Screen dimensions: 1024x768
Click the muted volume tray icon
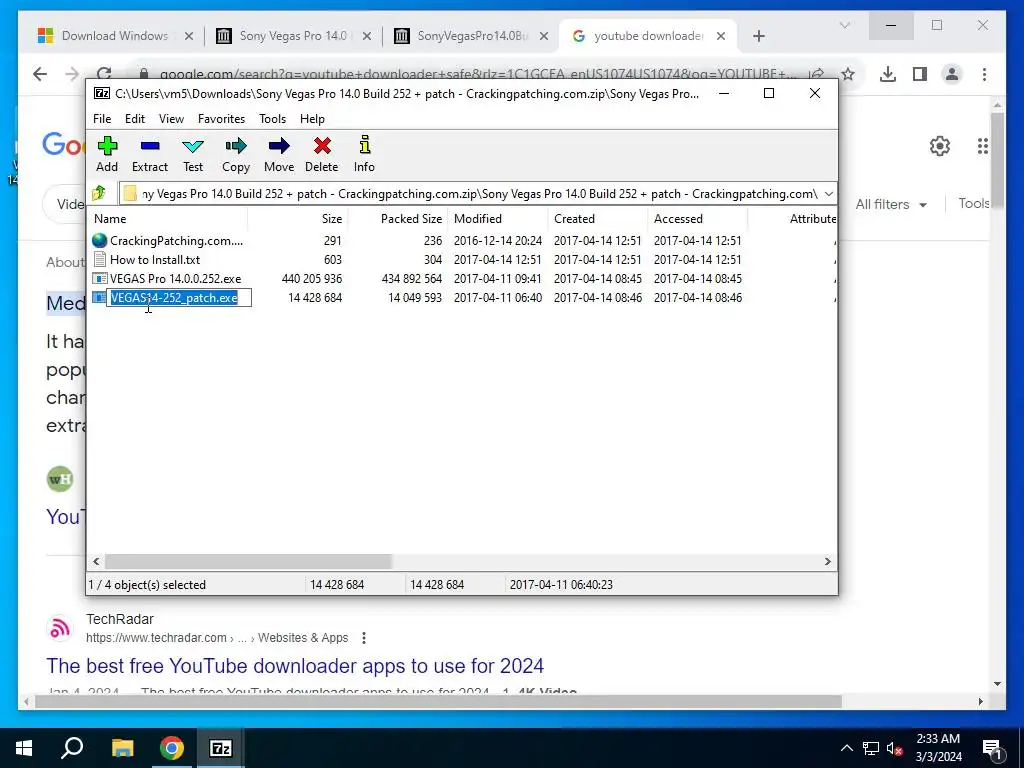click(x=895, y=748)
